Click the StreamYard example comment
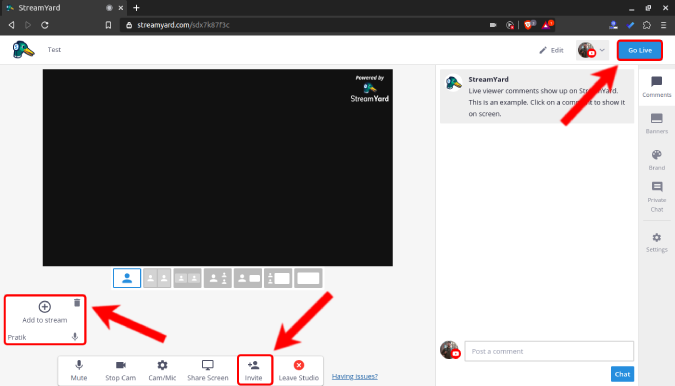This screenshot has width=675, height=386. tap(537, 96)
